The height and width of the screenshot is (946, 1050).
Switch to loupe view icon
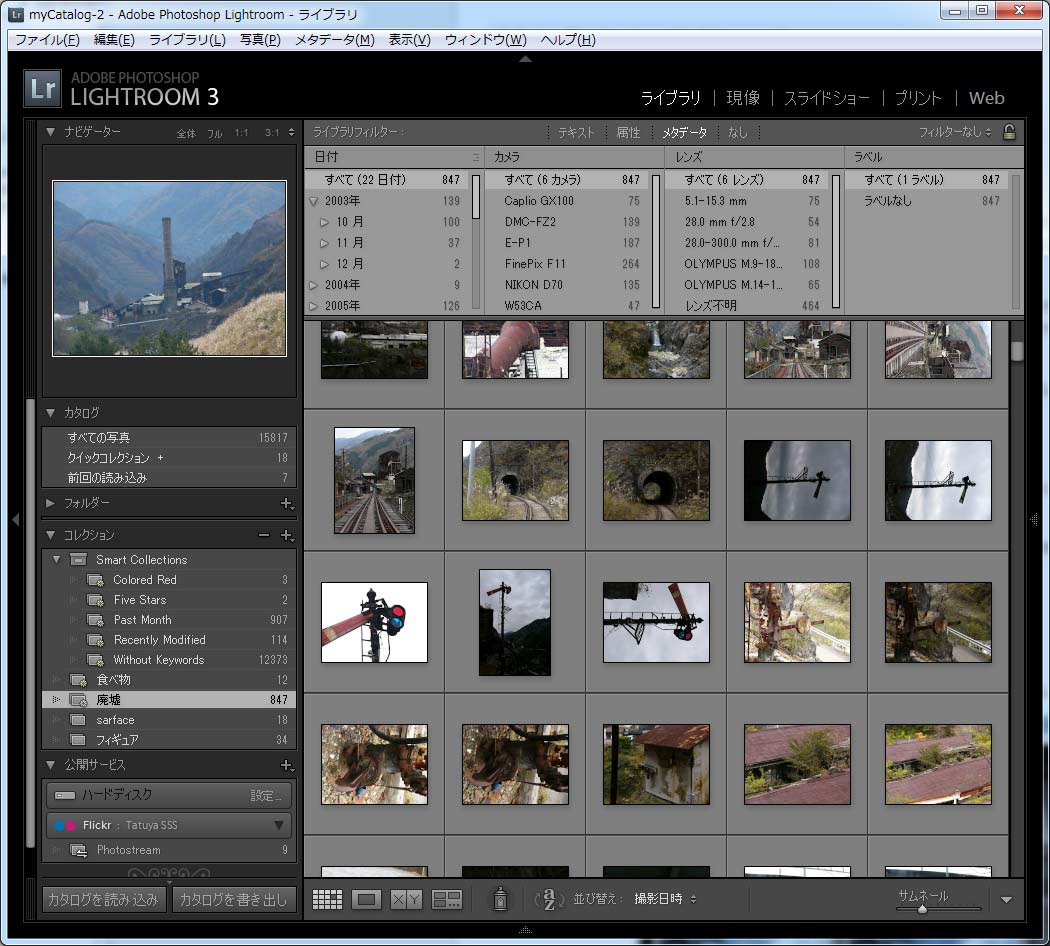(x=367, y=900)
